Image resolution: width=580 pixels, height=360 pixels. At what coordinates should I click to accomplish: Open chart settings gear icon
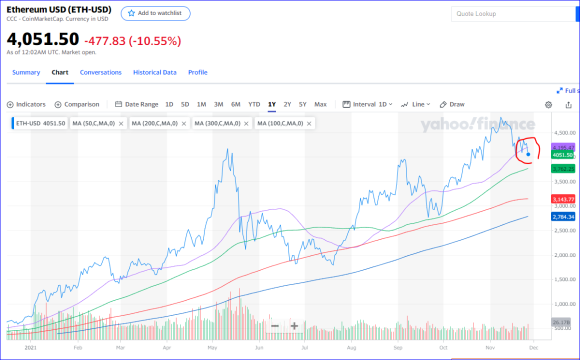coord(549,105)
